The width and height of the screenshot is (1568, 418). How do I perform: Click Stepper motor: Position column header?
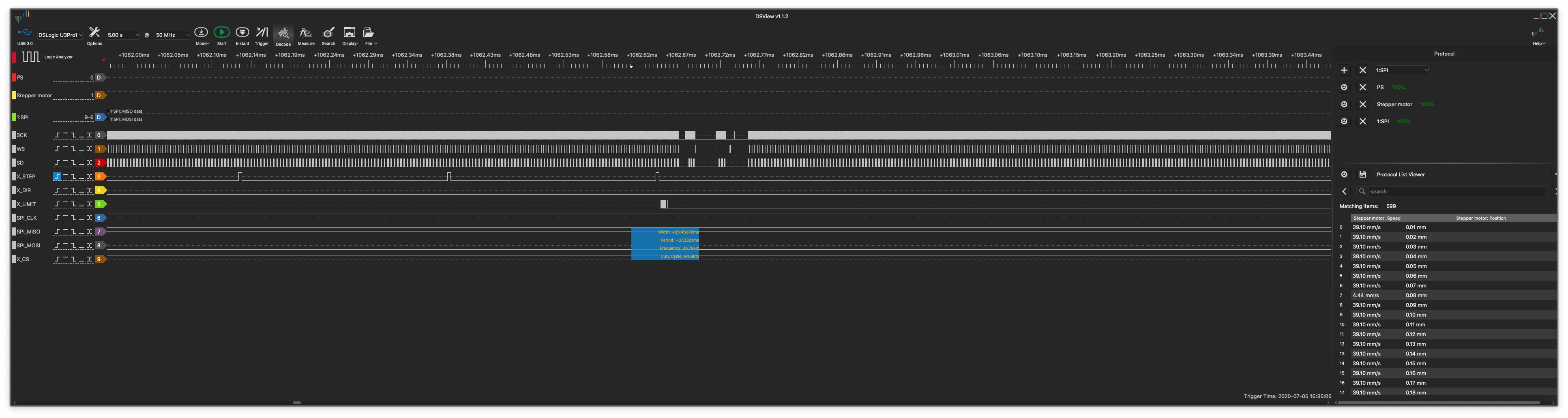click(1480, 219)
